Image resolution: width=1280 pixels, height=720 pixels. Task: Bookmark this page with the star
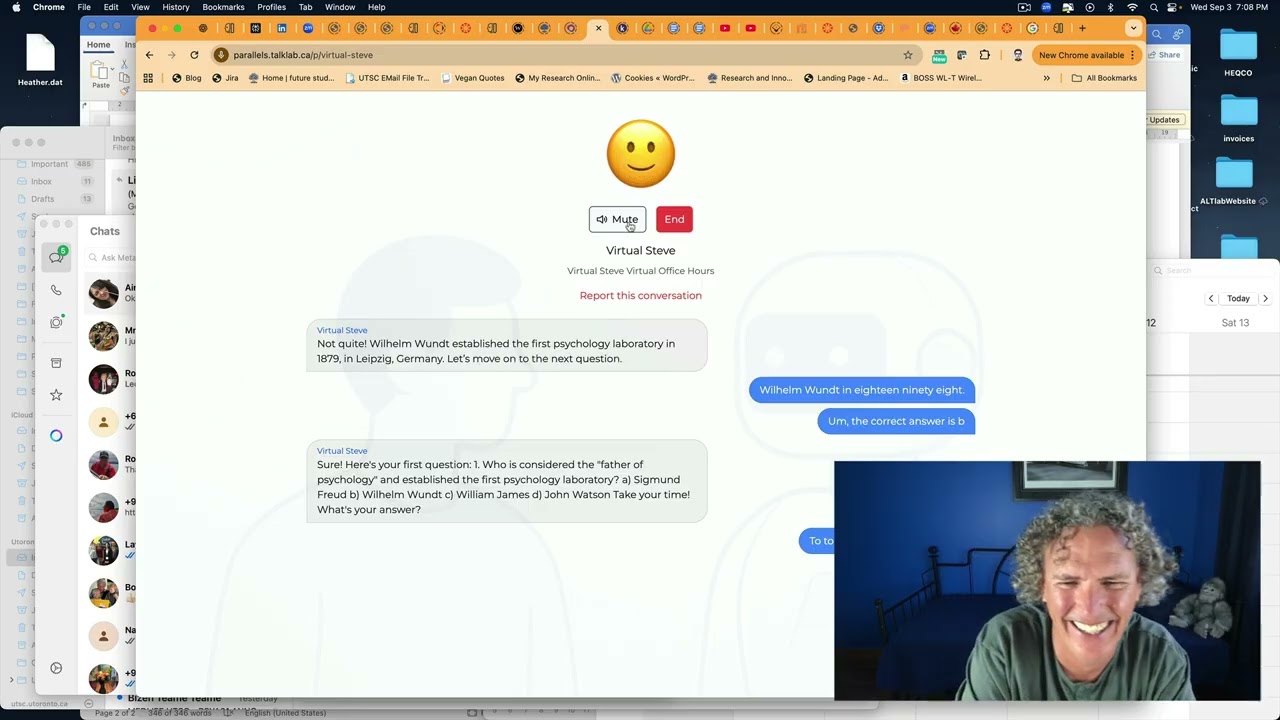click(908, 55)
